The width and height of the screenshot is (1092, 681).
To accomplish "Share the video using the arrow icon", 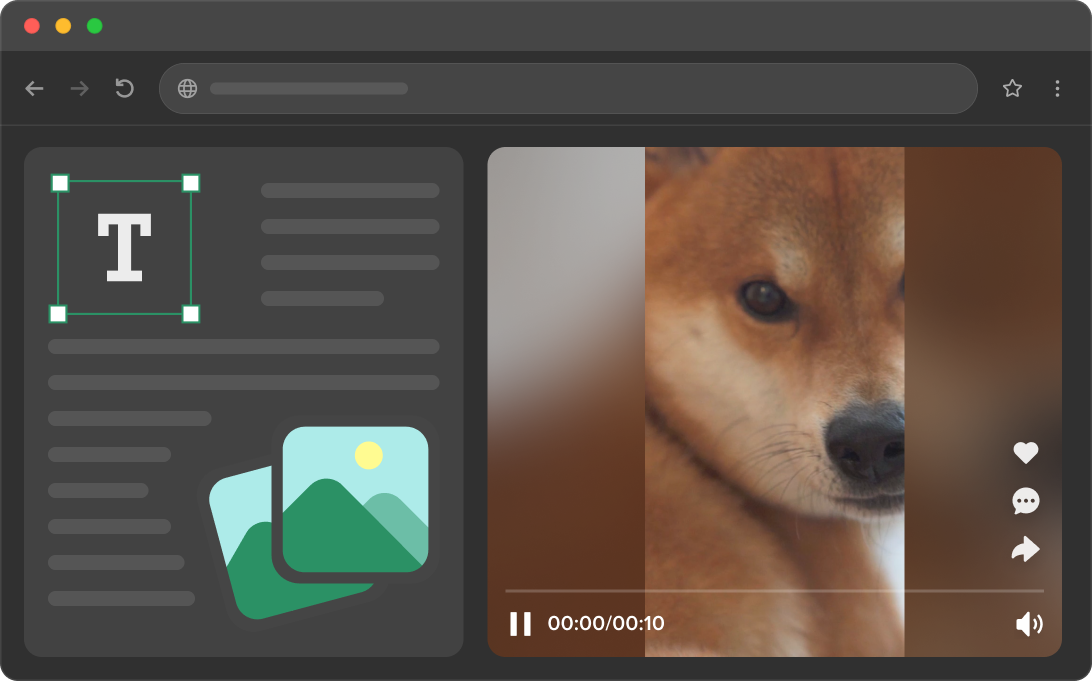I will (x=1026, y=549).
